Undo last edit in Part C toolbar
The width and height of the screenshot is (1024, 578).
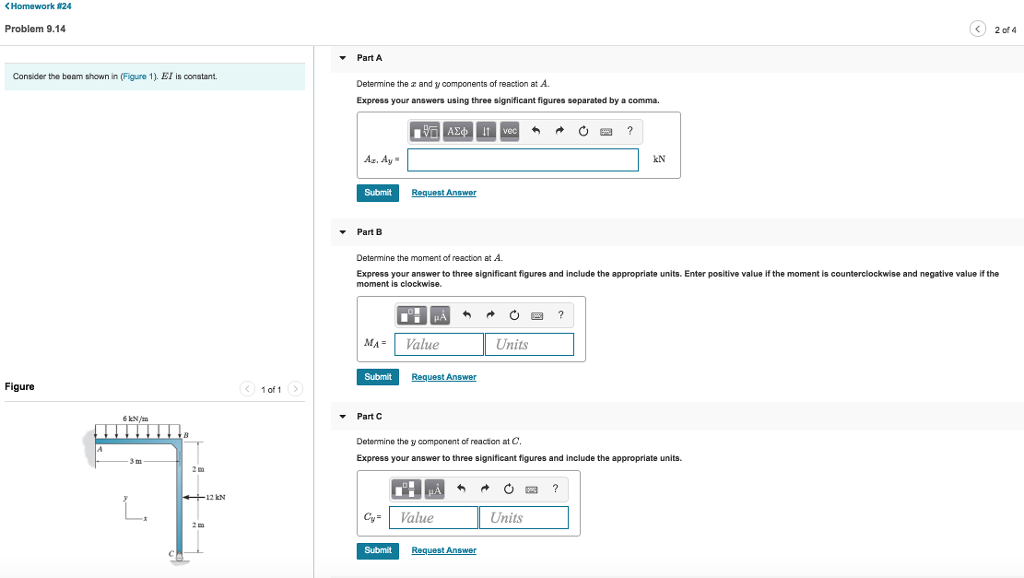[462, 489]
